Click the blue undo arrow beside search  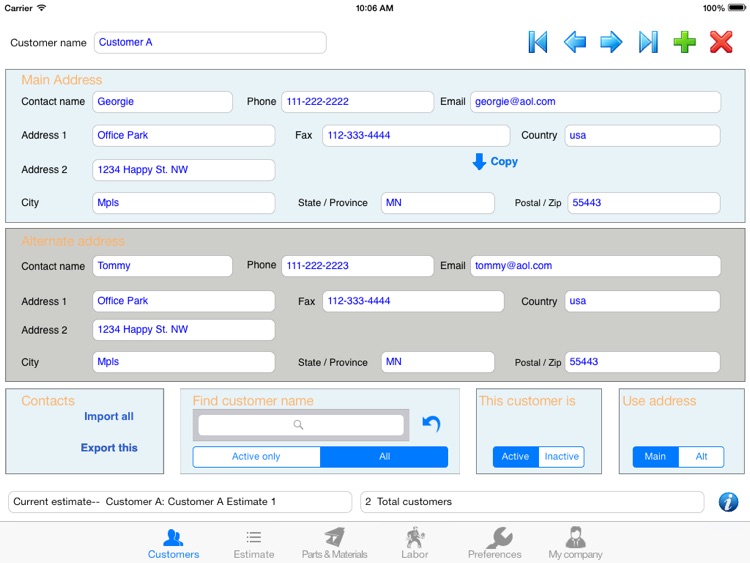(x=431, y=424)
